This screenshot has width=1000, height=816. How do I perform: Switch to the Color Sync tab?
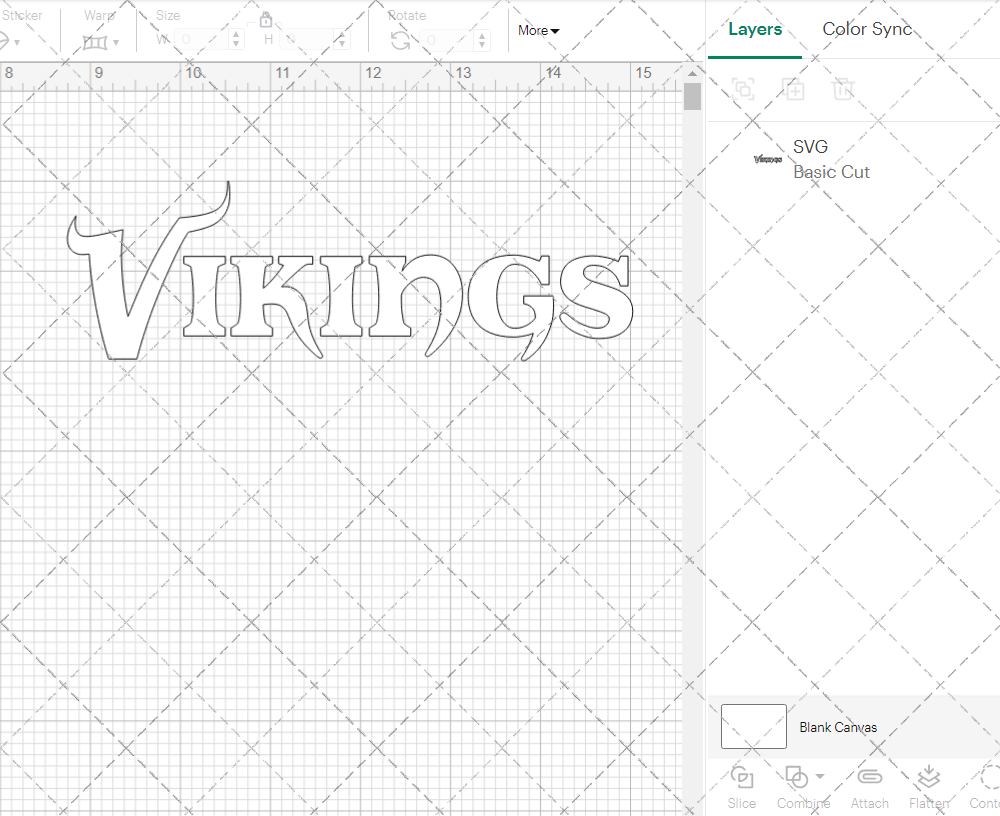[867, 29]
